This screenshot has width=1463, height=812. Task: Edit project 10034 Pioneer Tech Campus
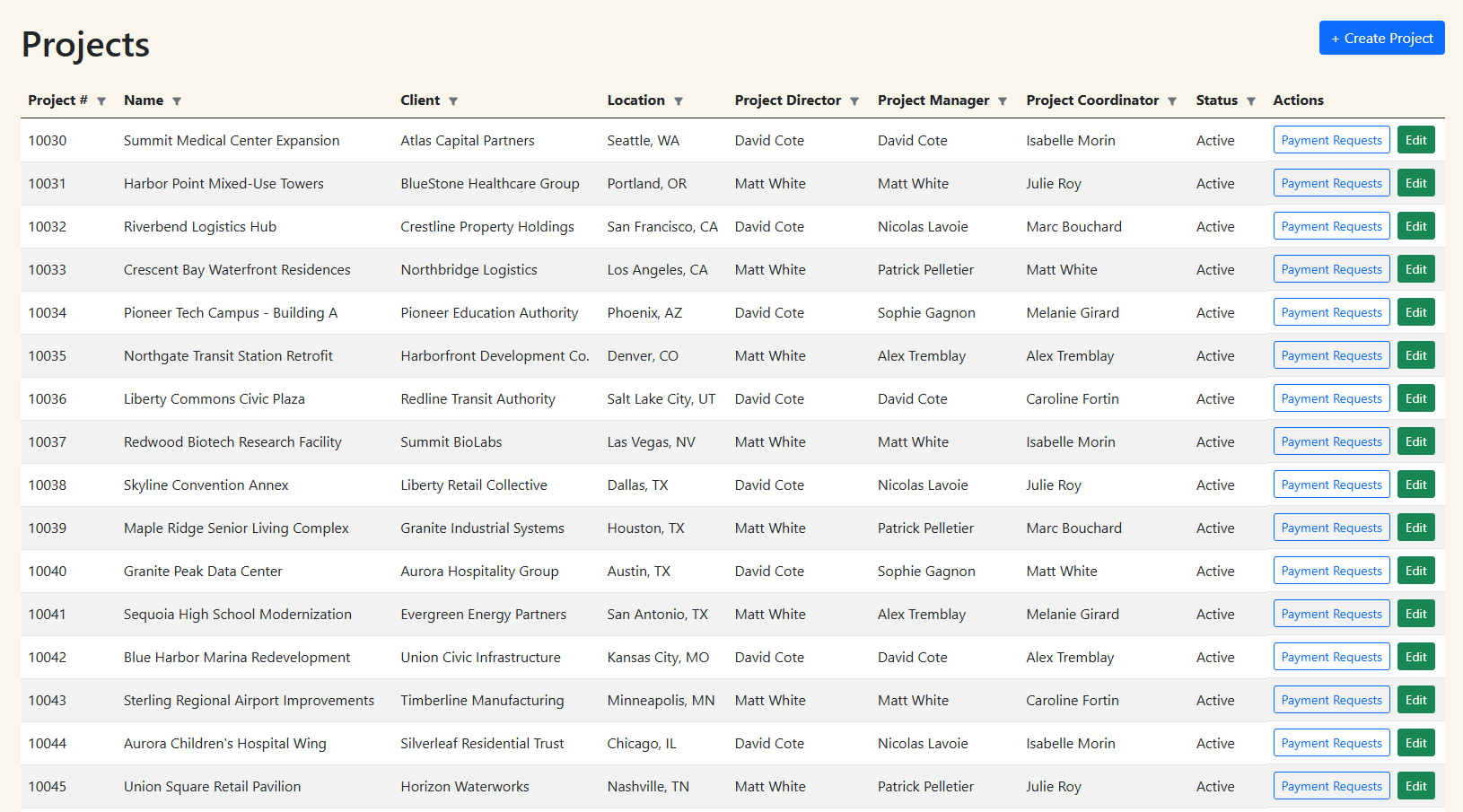click(x=1415, y=313)
